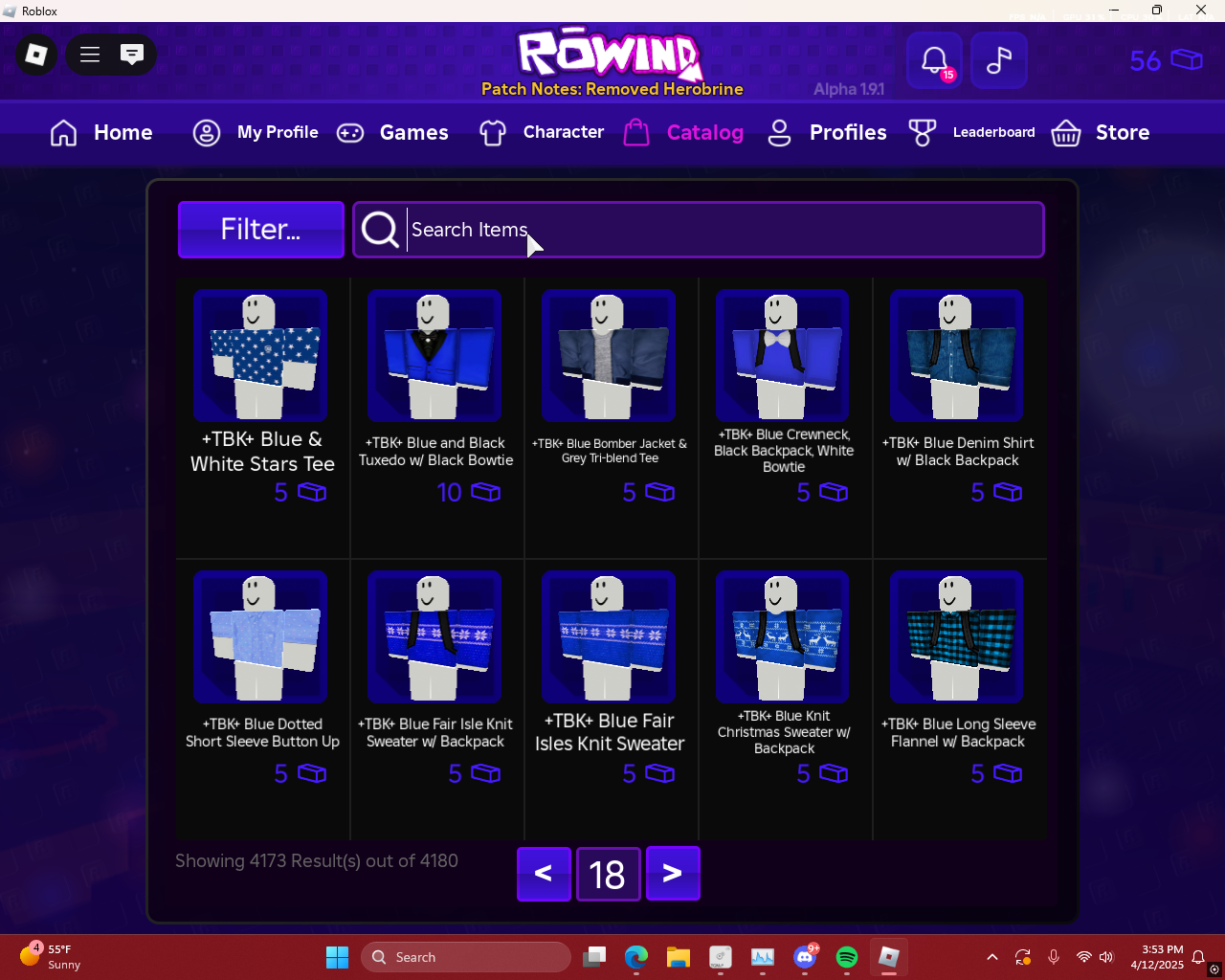
Task: Click the Store basket icon
Action: point(1066,132)
